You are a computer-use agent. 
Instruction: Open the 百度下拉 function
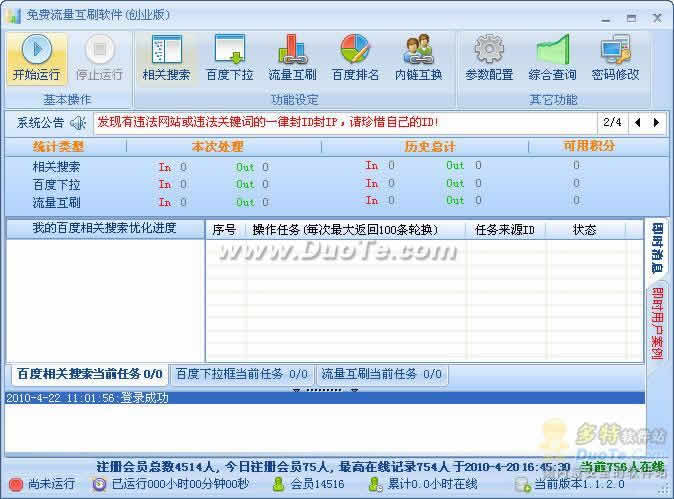tap(230, 58)
